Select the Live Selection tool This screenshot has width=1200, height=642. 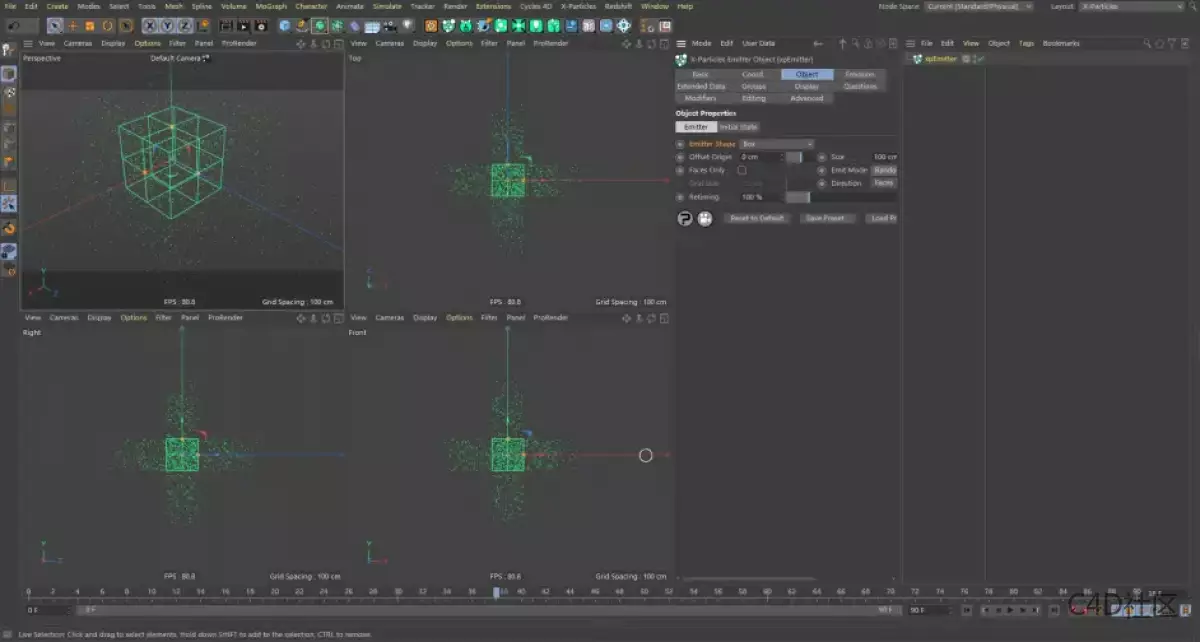pyautogui.click(x=55, y=25)
